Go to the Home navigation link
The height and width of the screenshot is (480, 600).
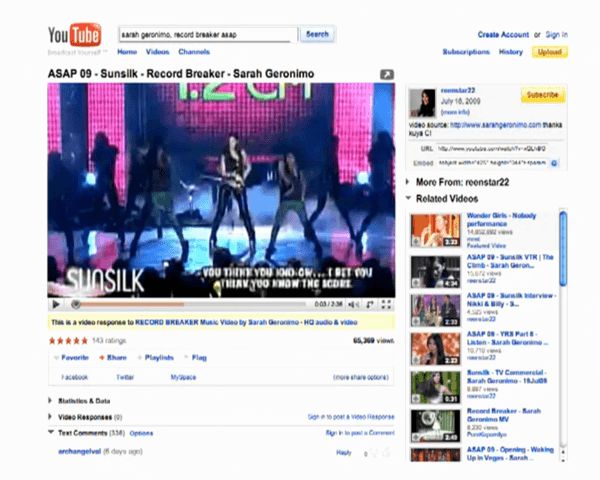click(x=127, y=52)
